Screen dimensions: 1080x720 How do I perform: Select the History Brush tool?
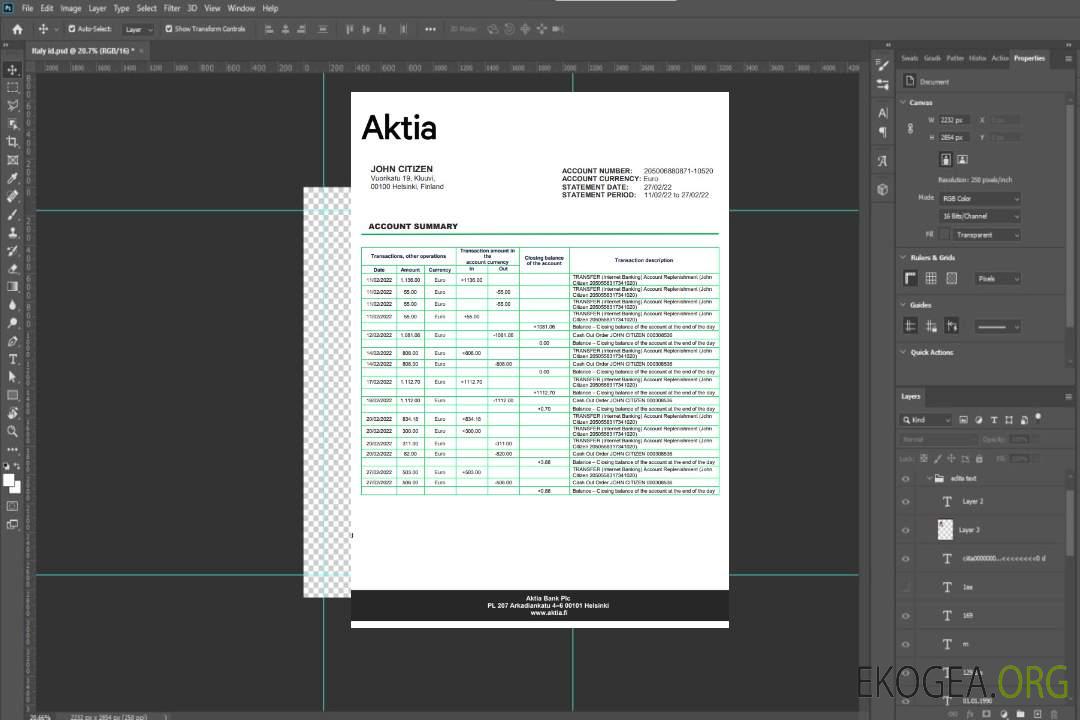click(x=12, y=251)
